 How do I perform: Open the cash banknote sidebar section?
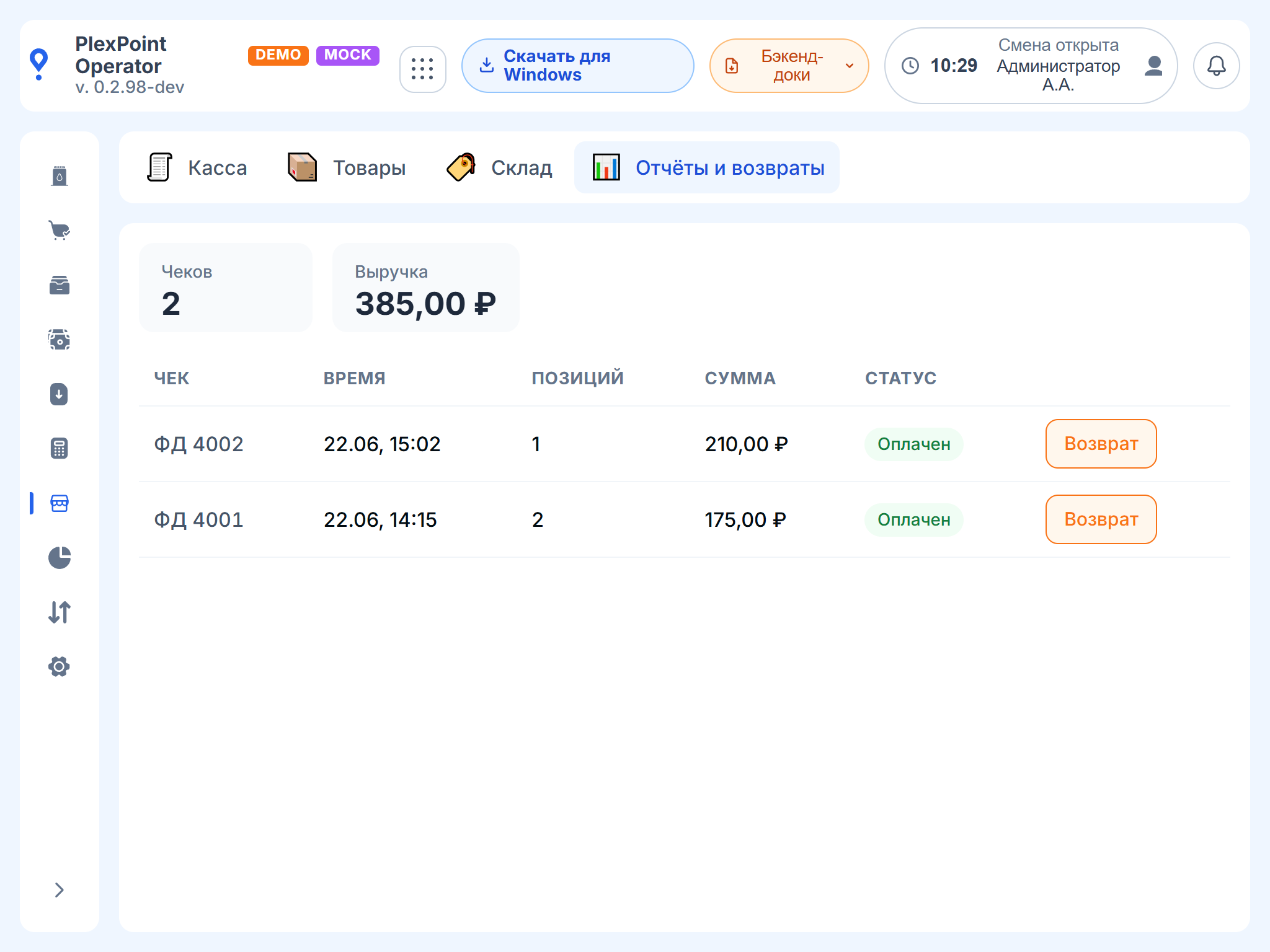[60, 340]
